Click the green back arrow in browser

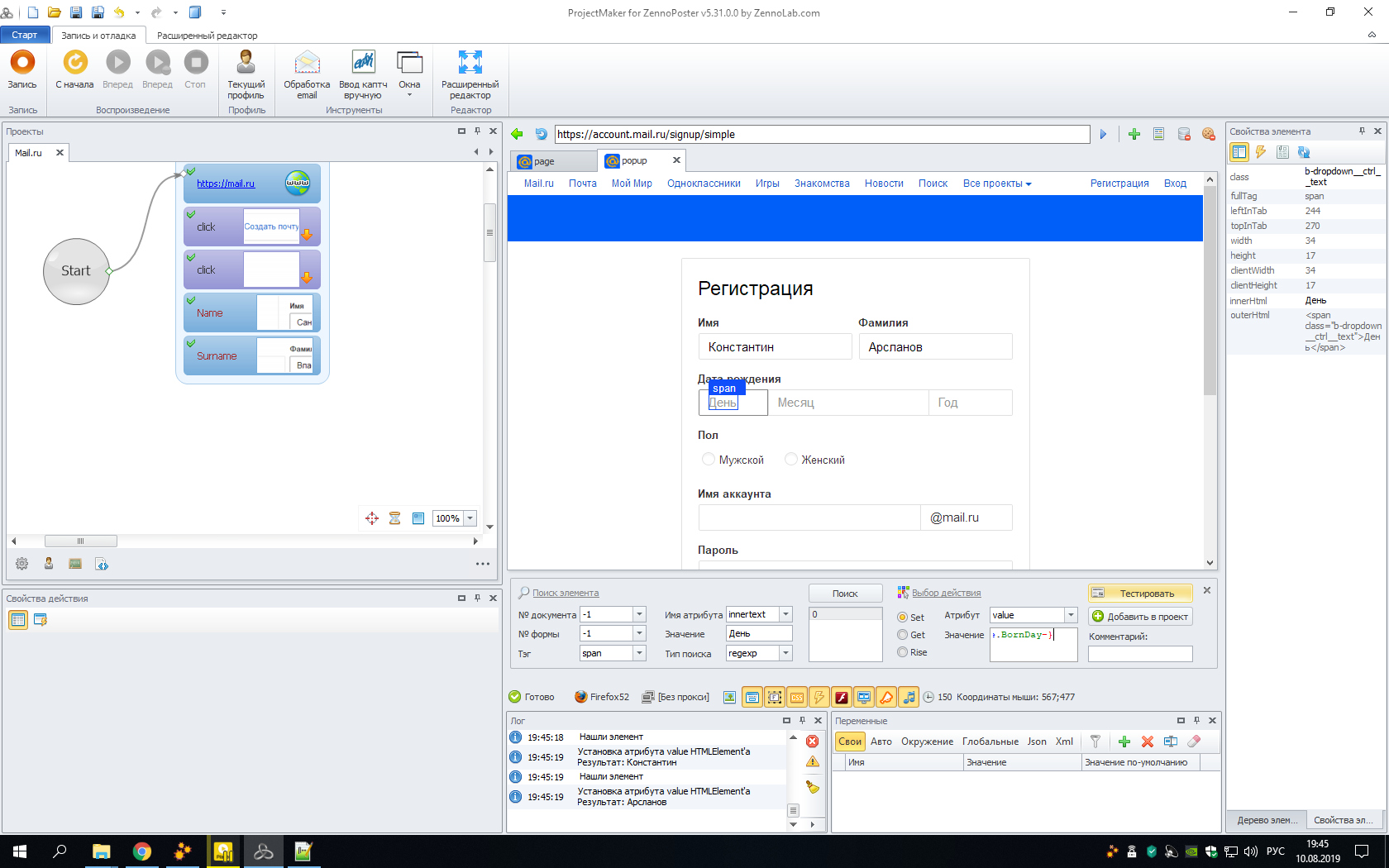(x=518, y=134)
